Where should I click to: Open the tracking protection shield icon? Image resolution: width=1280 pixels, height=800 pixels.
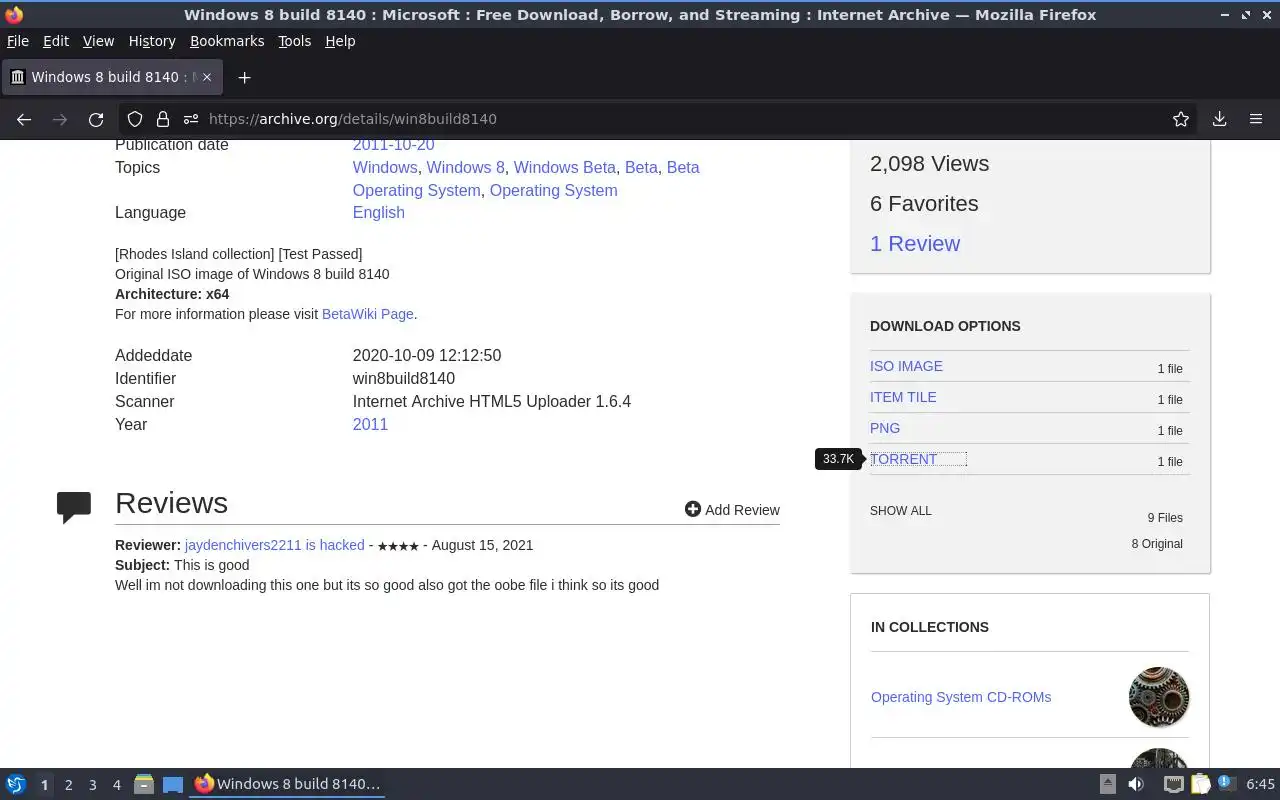(135, 119)
